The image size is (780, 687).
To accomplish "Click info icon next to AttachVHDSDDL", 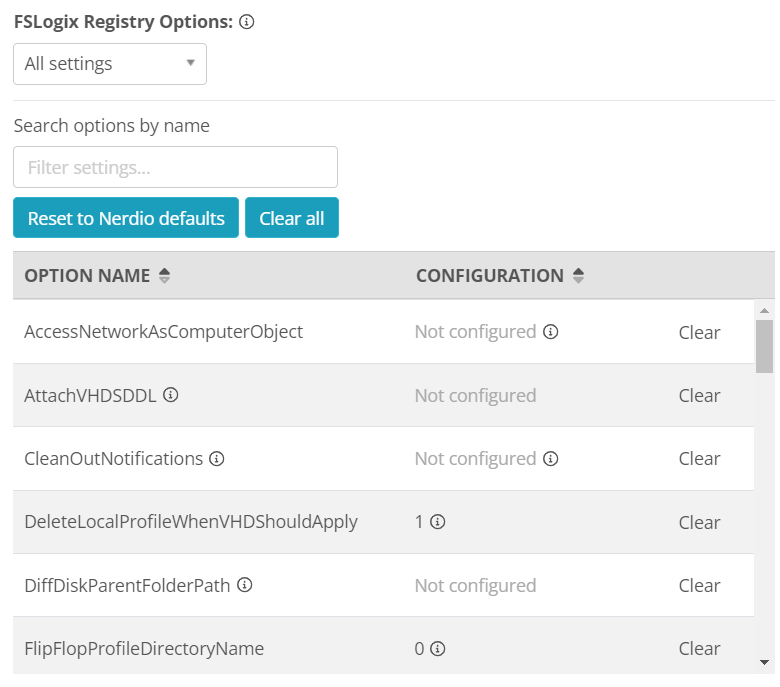I will 171,395.
